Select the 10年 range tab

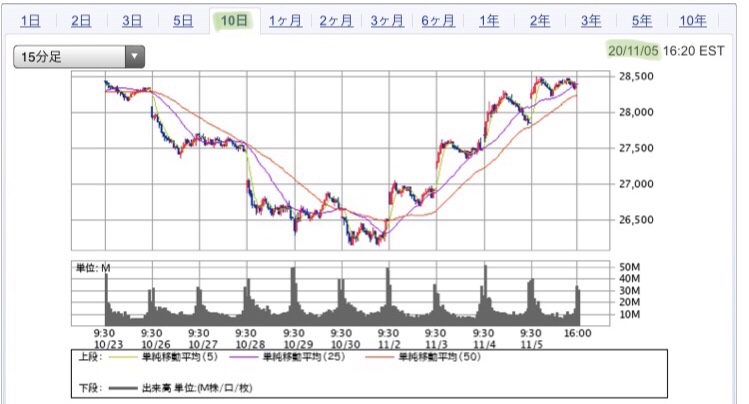693,21
